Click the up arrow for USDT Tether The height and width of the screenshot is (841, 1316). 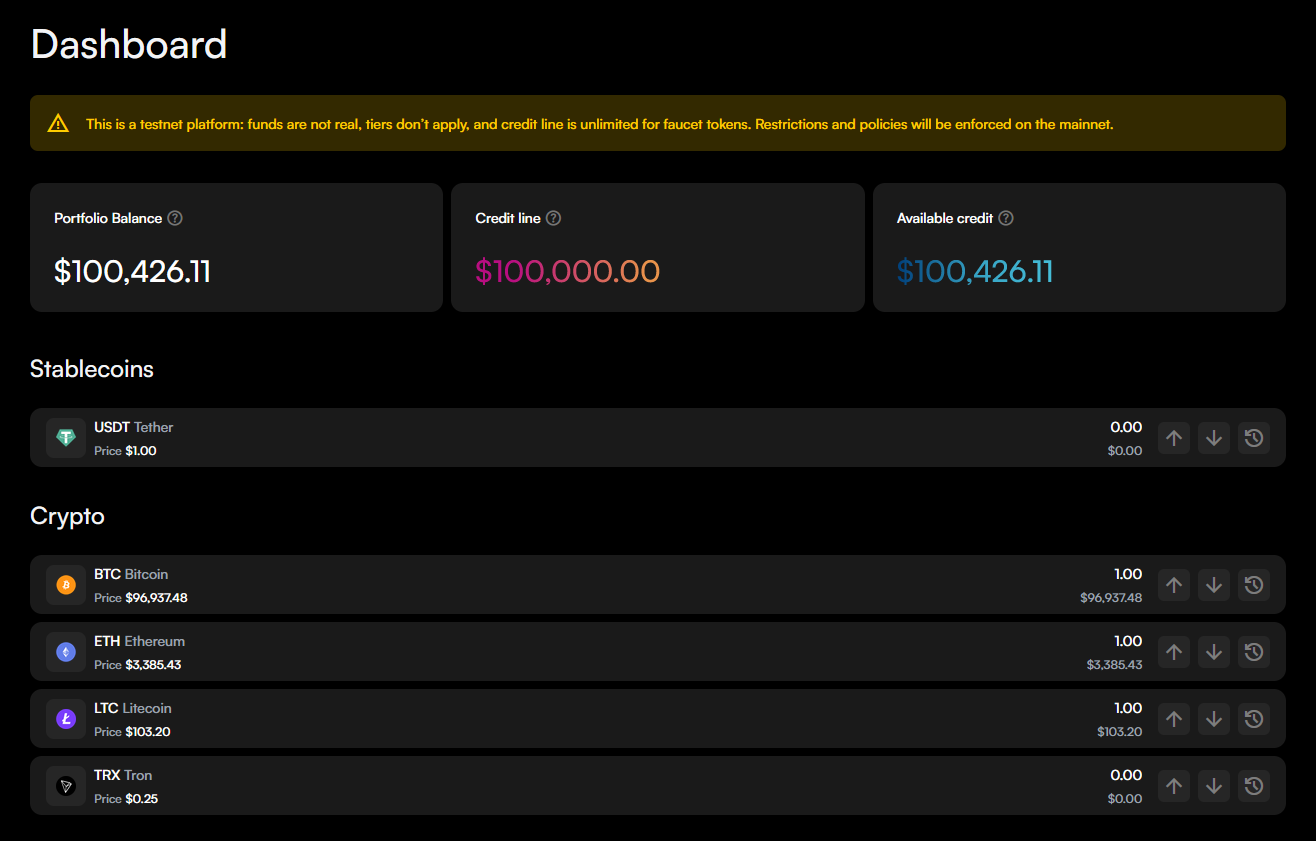click(1174, 438)
